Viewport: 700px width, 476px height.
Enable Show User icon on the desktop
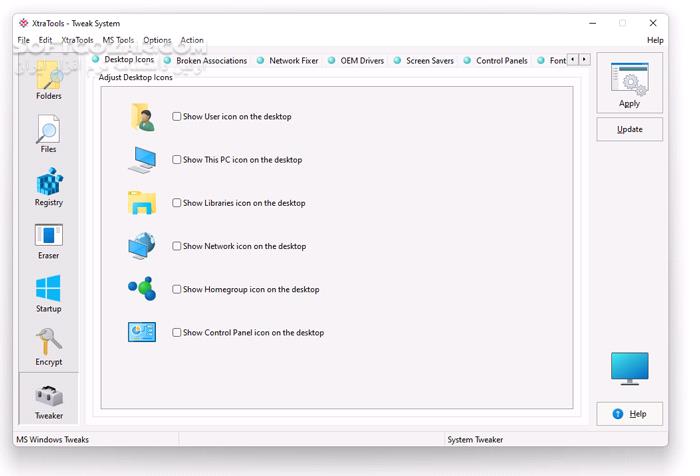point(177,117)
